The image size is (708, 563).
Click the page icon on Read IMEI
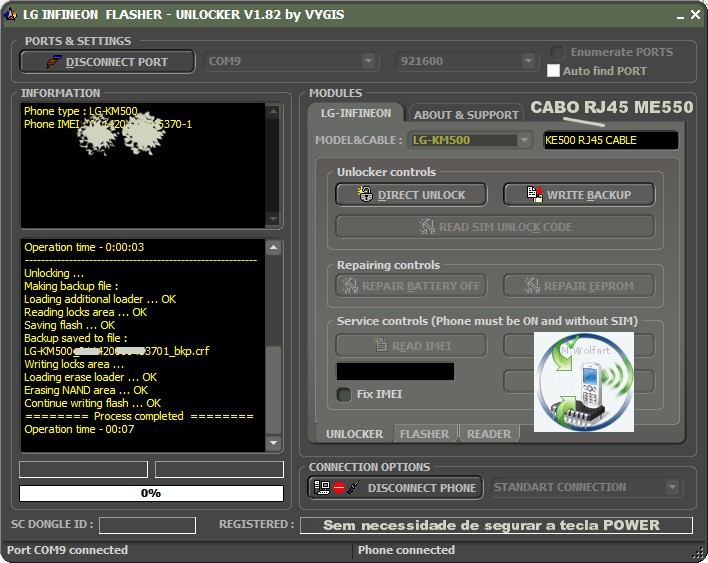point(380,344)
